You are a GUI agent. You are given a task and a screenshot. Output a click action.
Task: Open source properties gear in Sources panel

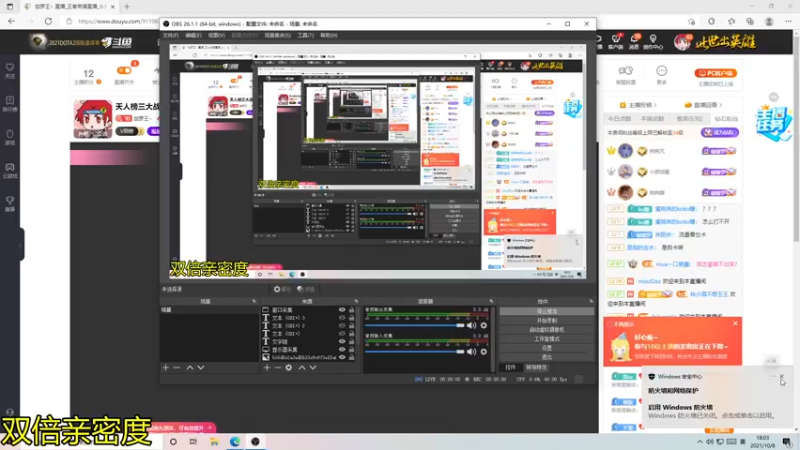289,367
